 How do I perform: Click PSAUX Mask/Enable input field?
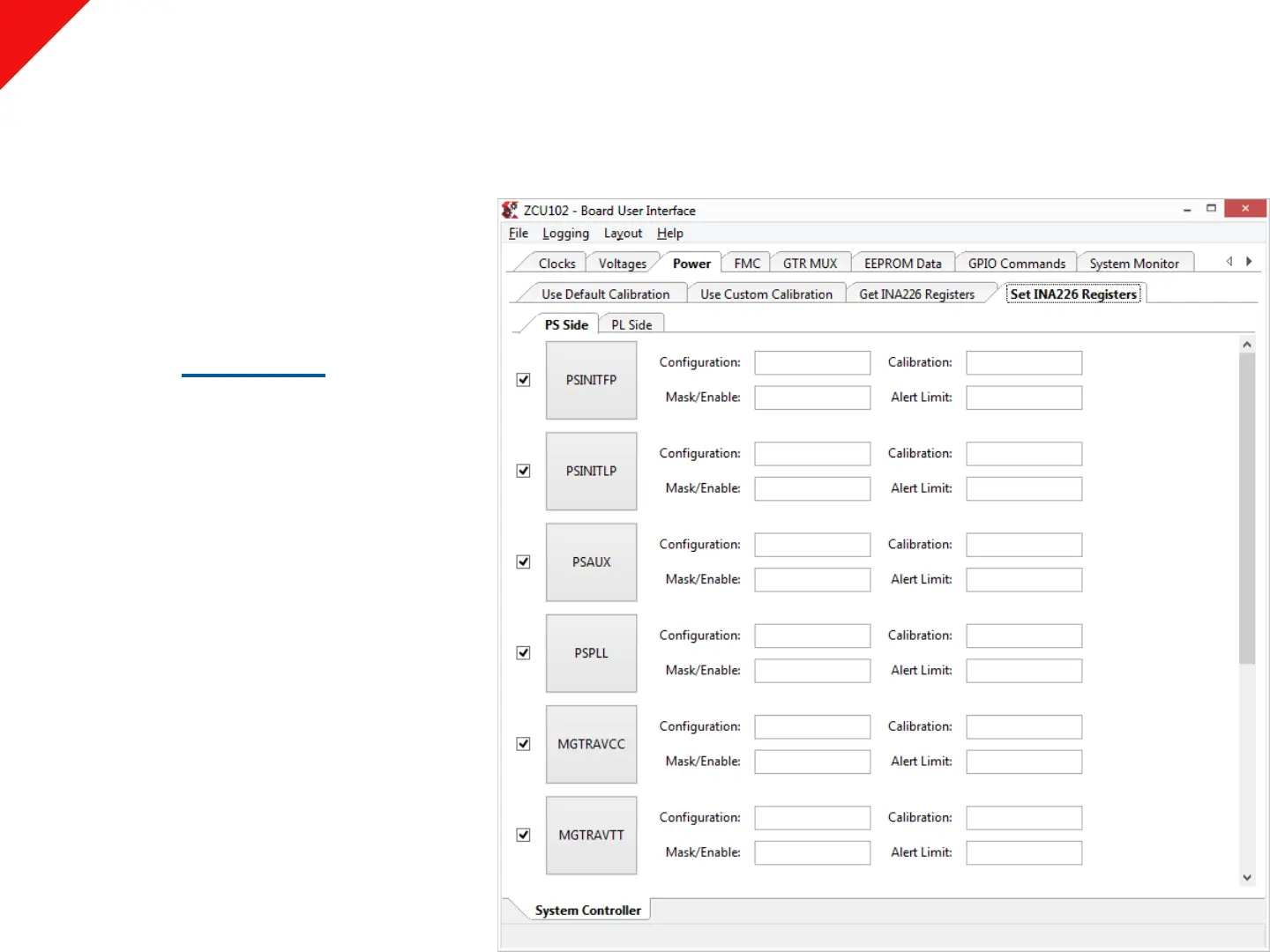812,579
